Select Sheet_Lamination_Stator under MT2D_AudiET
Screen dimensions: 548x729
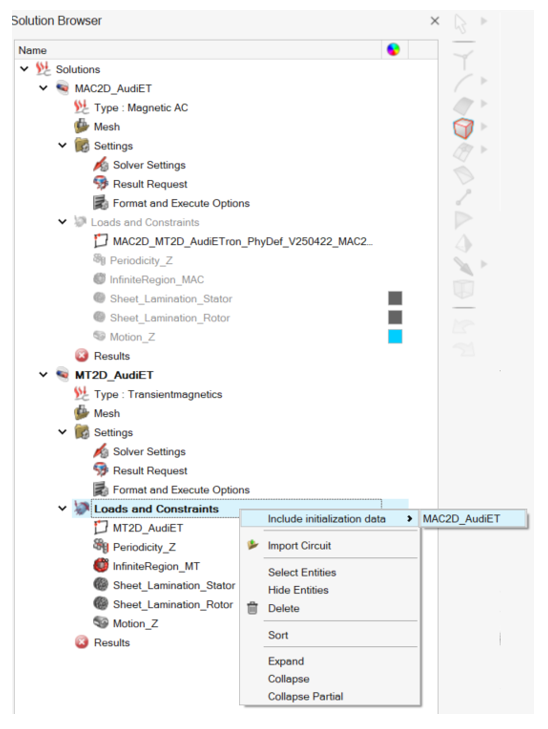tap(174, 585)
